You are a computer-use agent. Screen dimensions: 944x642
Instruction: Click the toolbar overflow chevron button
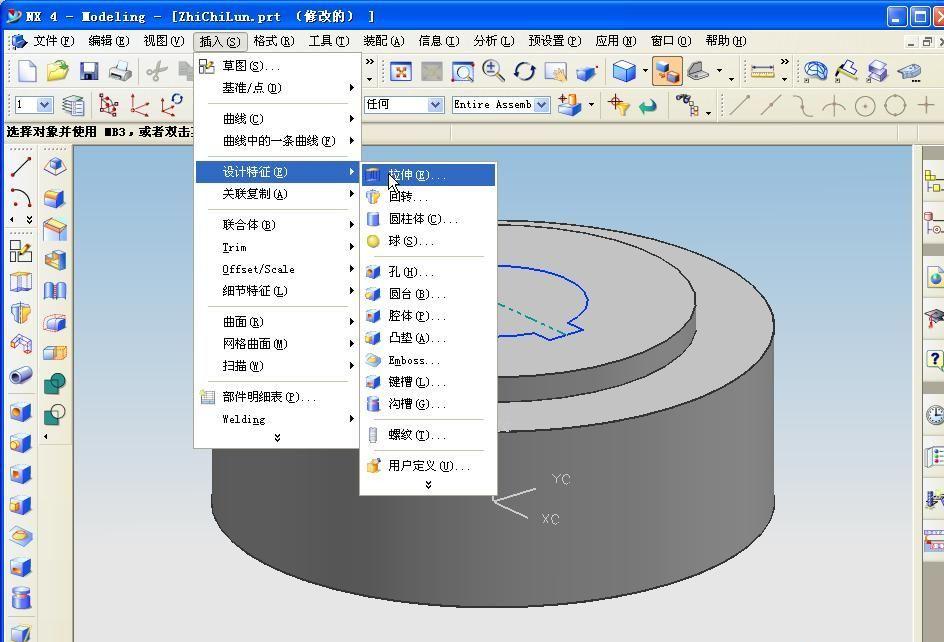click(x=784, y=61)
